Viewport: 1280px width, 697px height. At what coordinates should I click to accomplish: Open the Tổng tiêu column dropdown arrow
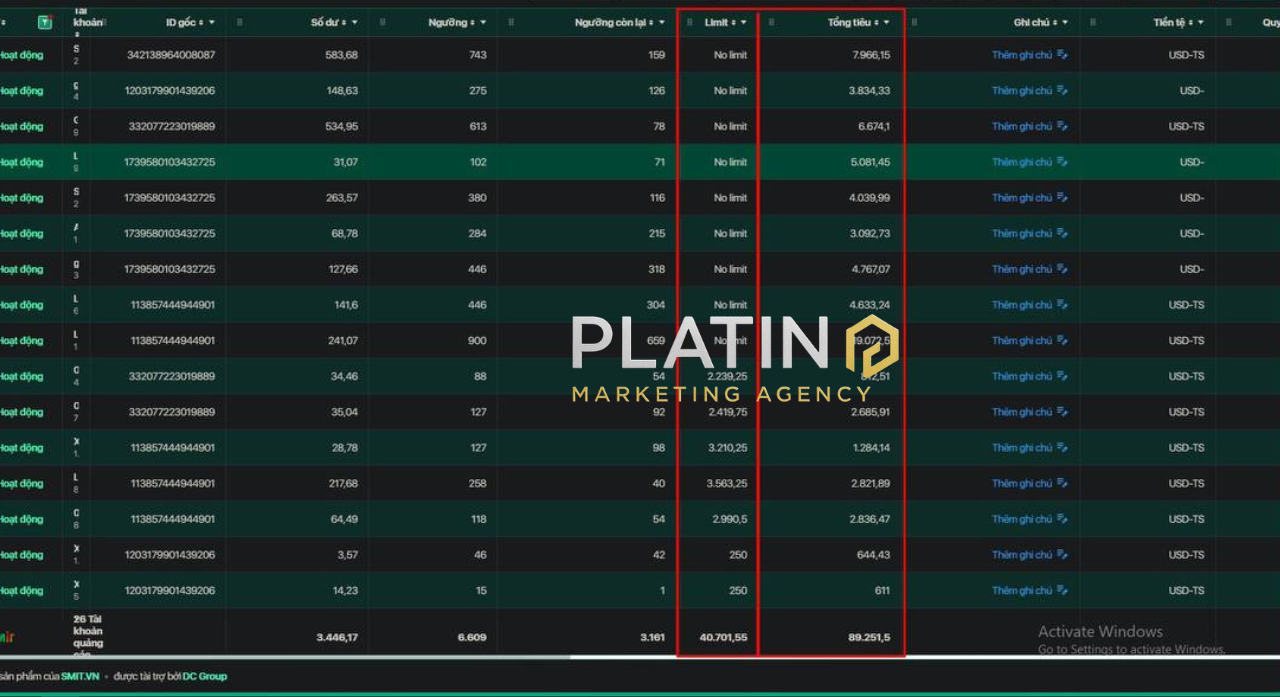point(887,22)
